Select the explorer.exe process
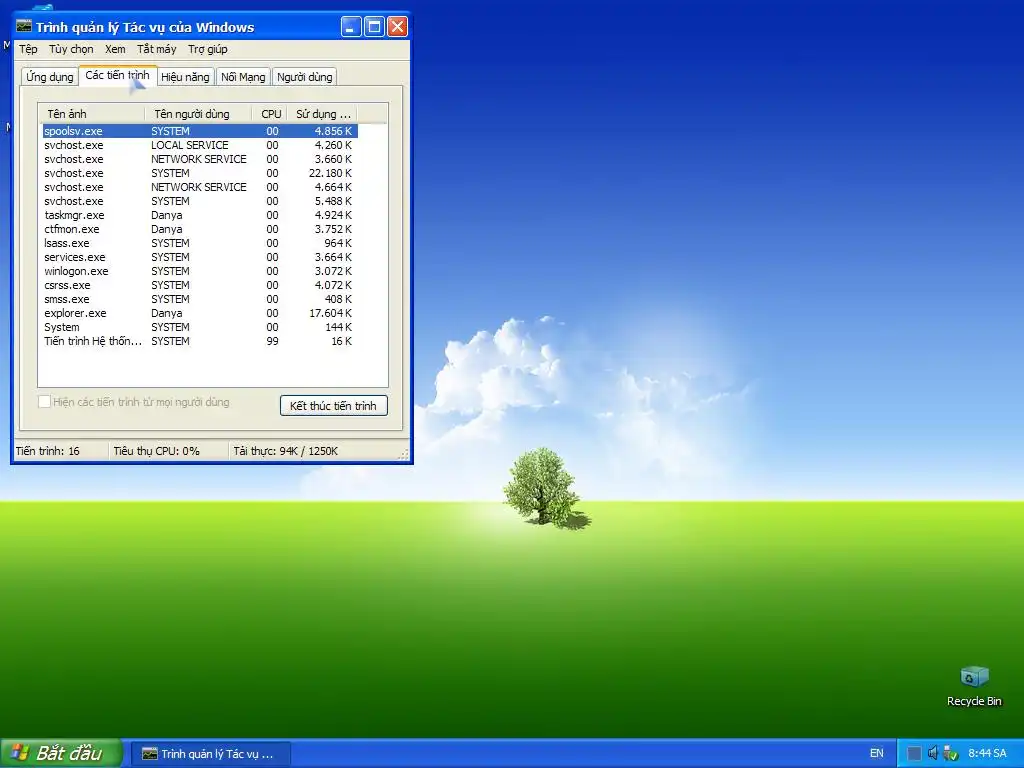 click(x=199, y=313)
